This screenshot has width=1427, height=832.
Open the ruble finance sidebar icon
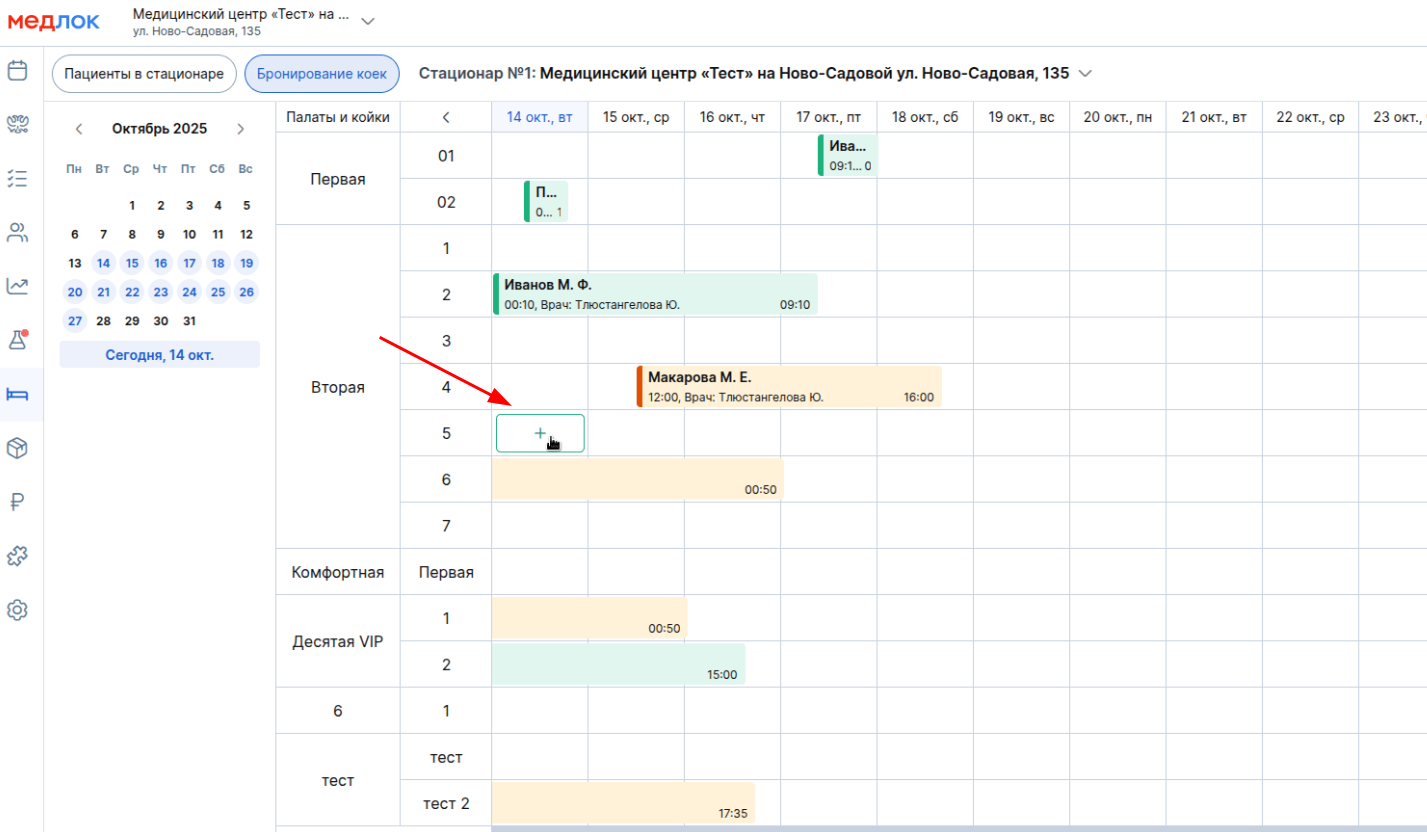coord(17,502)
